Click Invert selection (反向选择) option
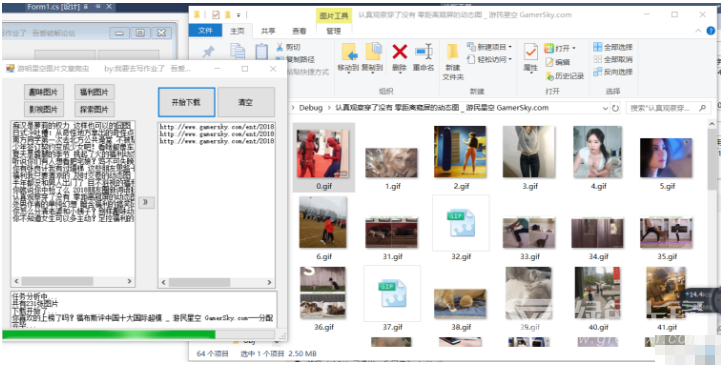This screenshot has width=721, height=365. [x=613, y=72]
